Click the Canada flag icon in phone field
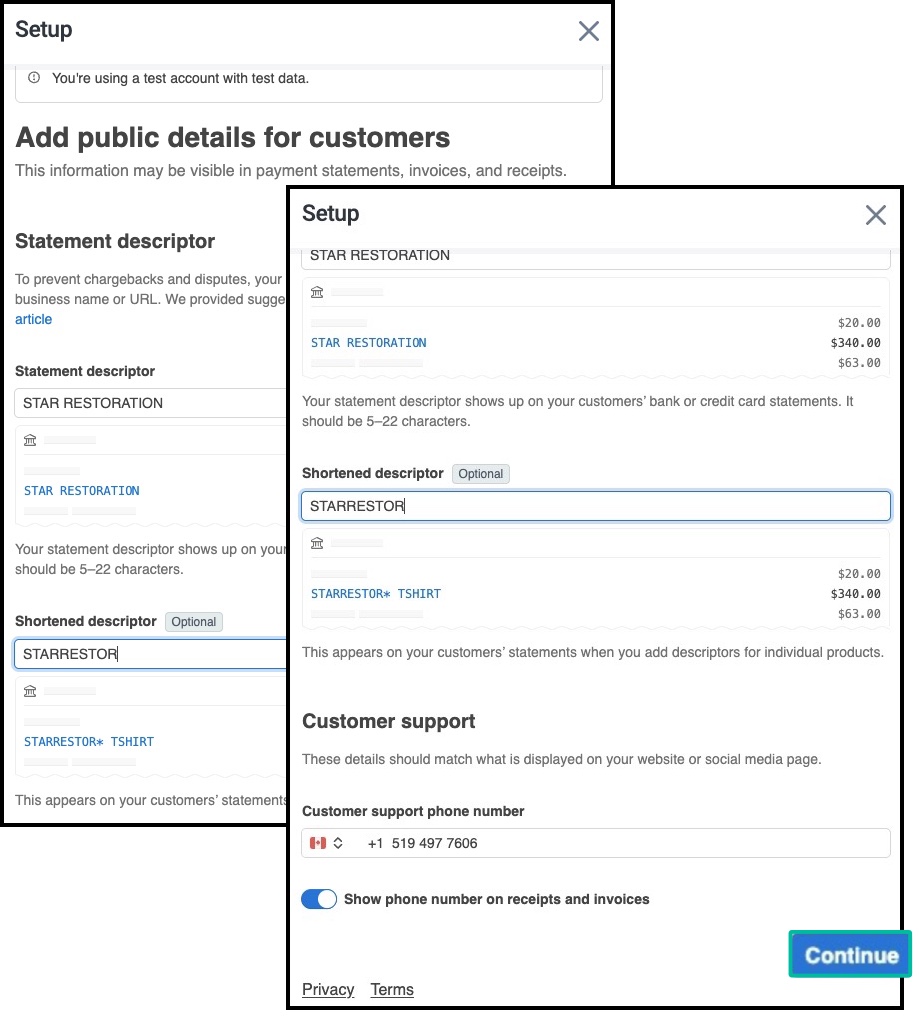Image resolution: width=919 pixels, height=1018 pixels. [x=318, y=843]
